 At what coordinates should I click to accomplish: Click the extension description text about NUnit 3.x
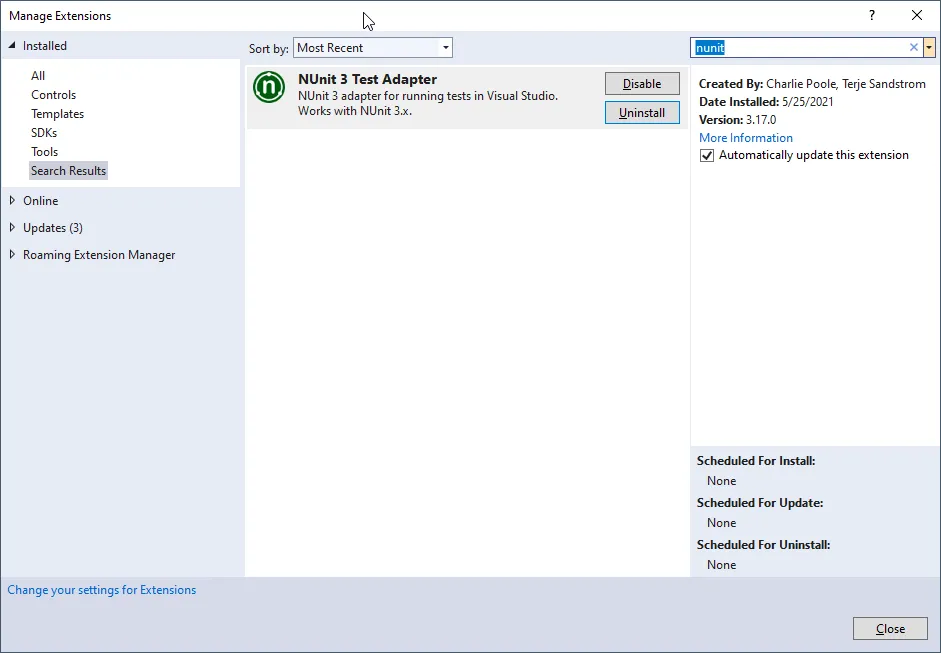point(428,103)
